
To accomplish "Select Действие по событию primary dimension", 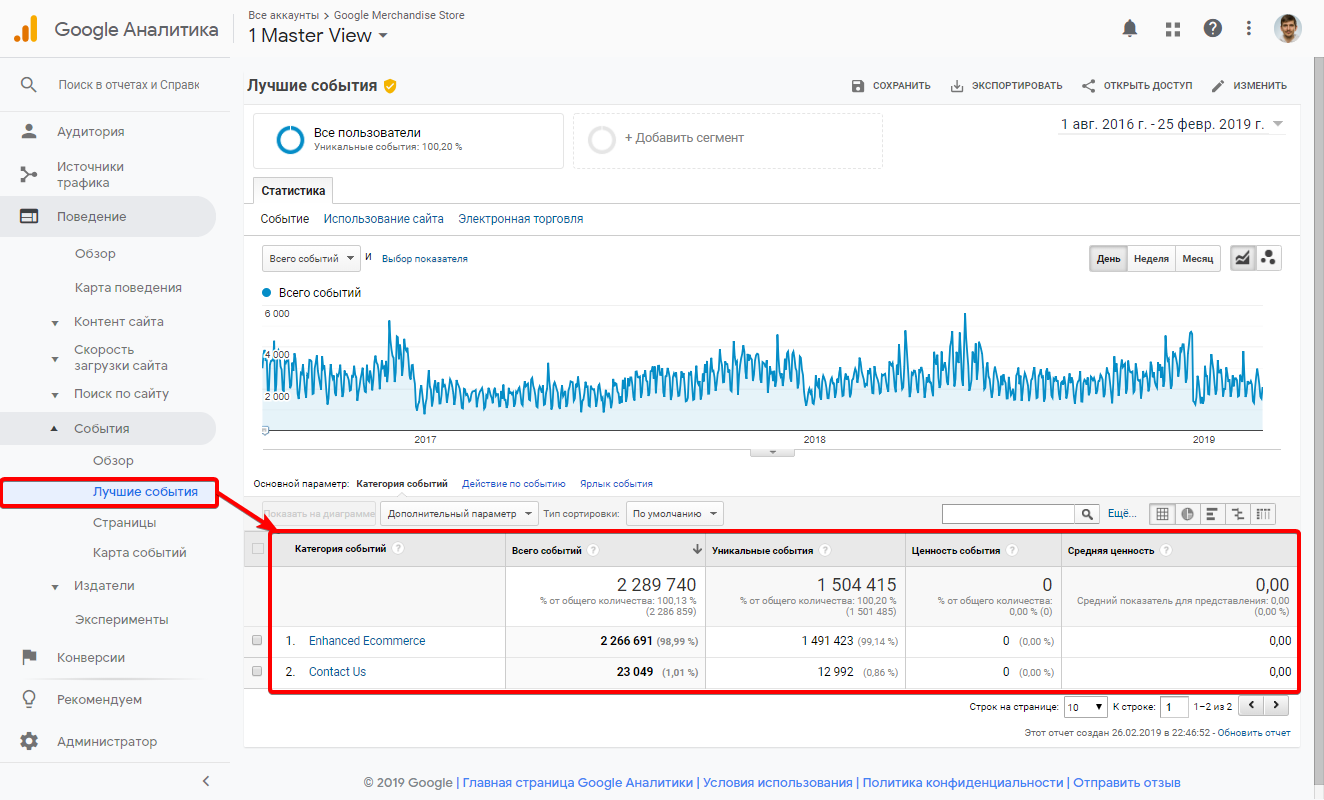I will coord(513,484).
